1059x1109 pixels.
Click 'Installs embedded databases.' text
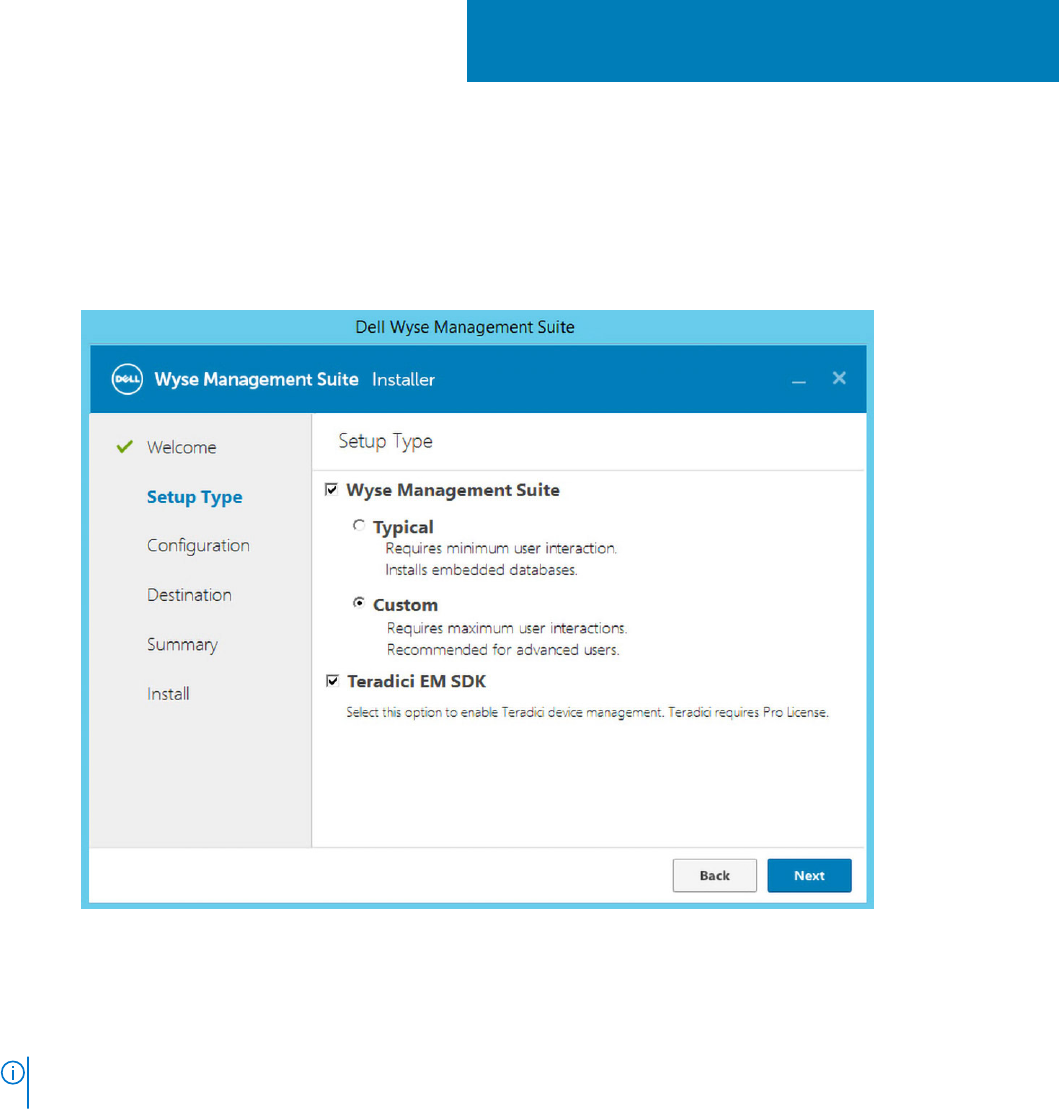(x=481, y=570)
